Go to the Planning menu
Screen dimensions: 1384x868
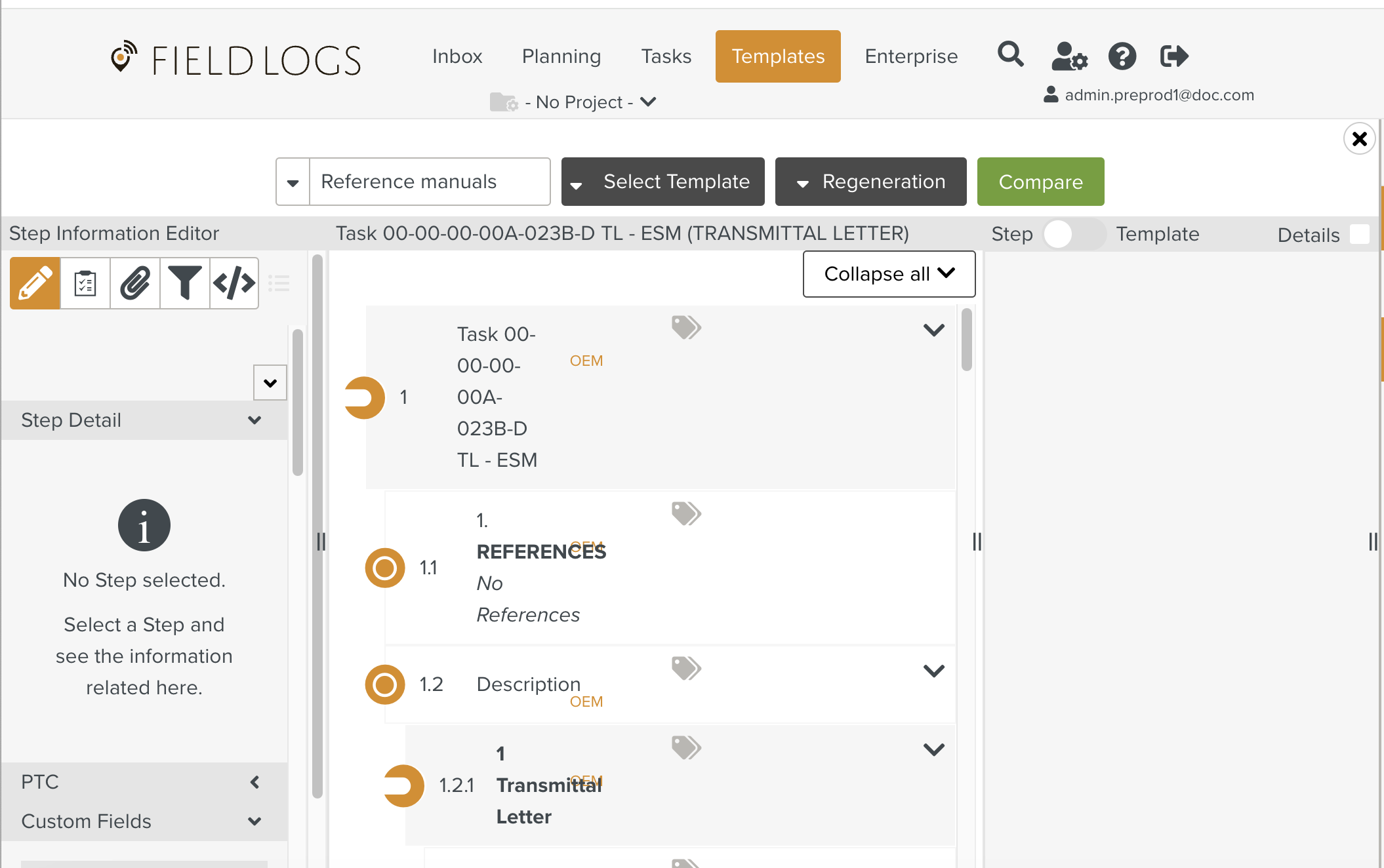coord(561,56)
